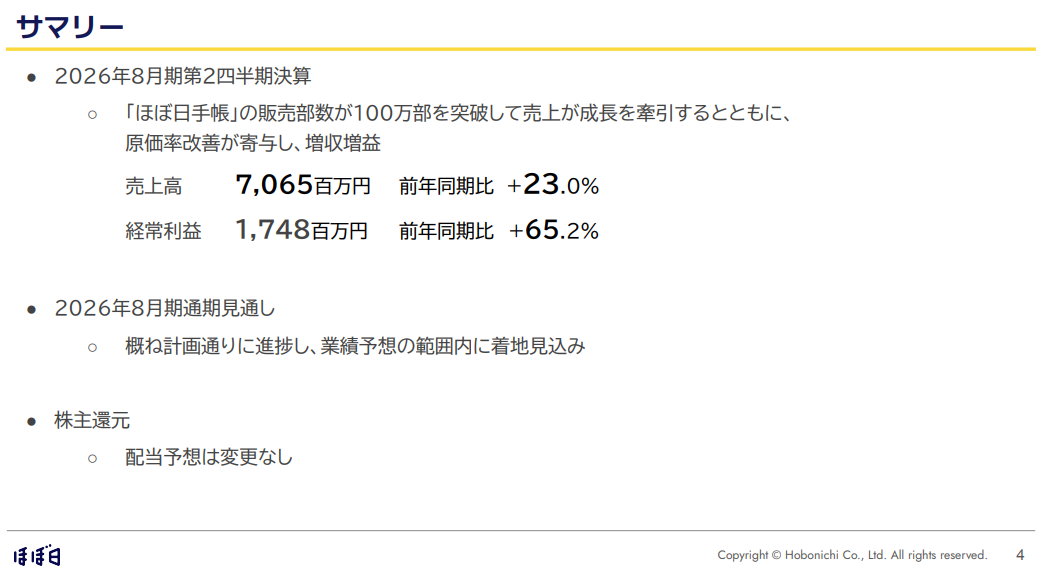The height and width of the screenshot is (577, 1048).
Task: Click the filled bullet beside 株主還元
Action: [x=32, y=421]
